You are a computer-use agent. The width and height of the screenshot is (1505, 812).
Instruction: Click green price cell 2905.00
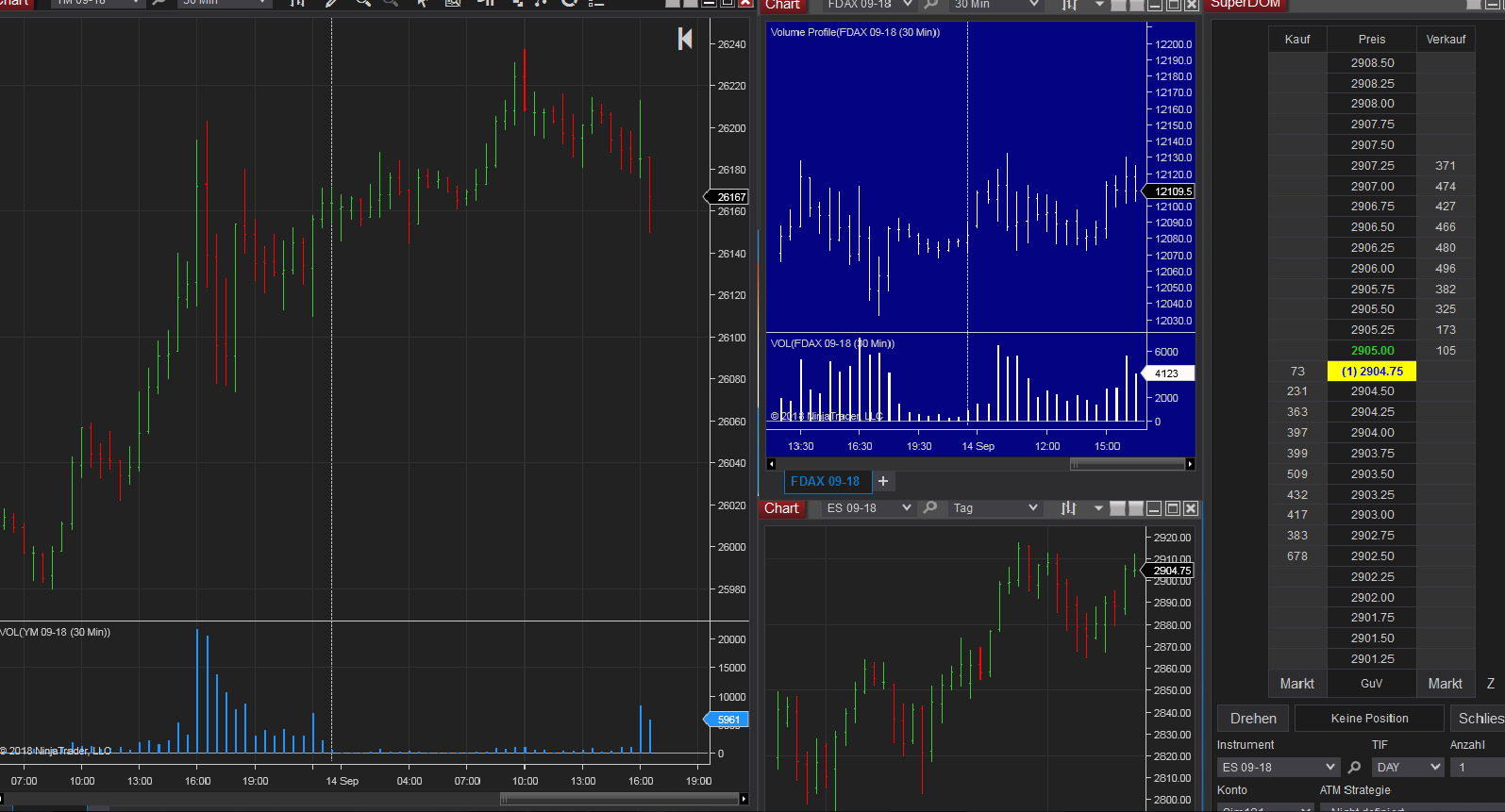coord(1372,351)
